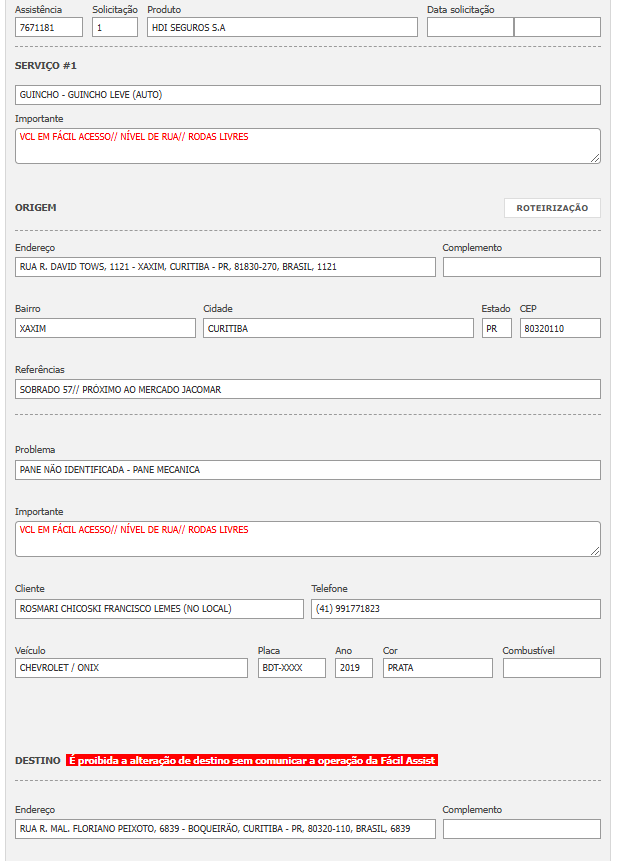
Task: Click the ROTEIRIZAÇÃO button
Action: tap(552, 208)
